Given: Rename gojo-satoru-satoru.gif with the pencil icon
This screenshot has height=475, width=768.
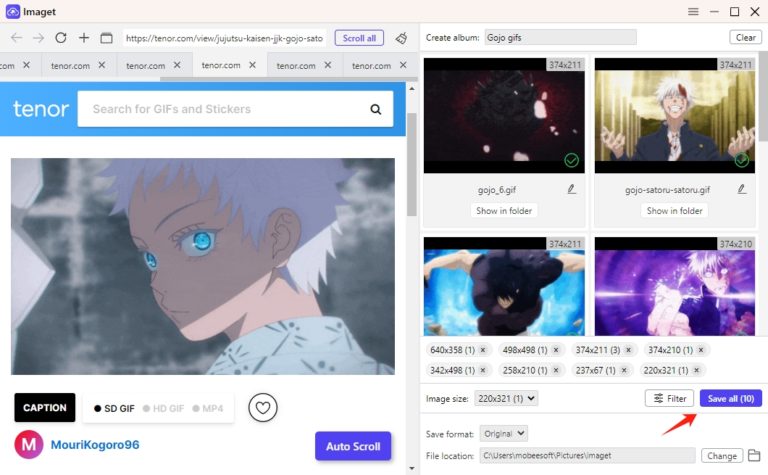Looking at the screenshot, I should point(742,189).
